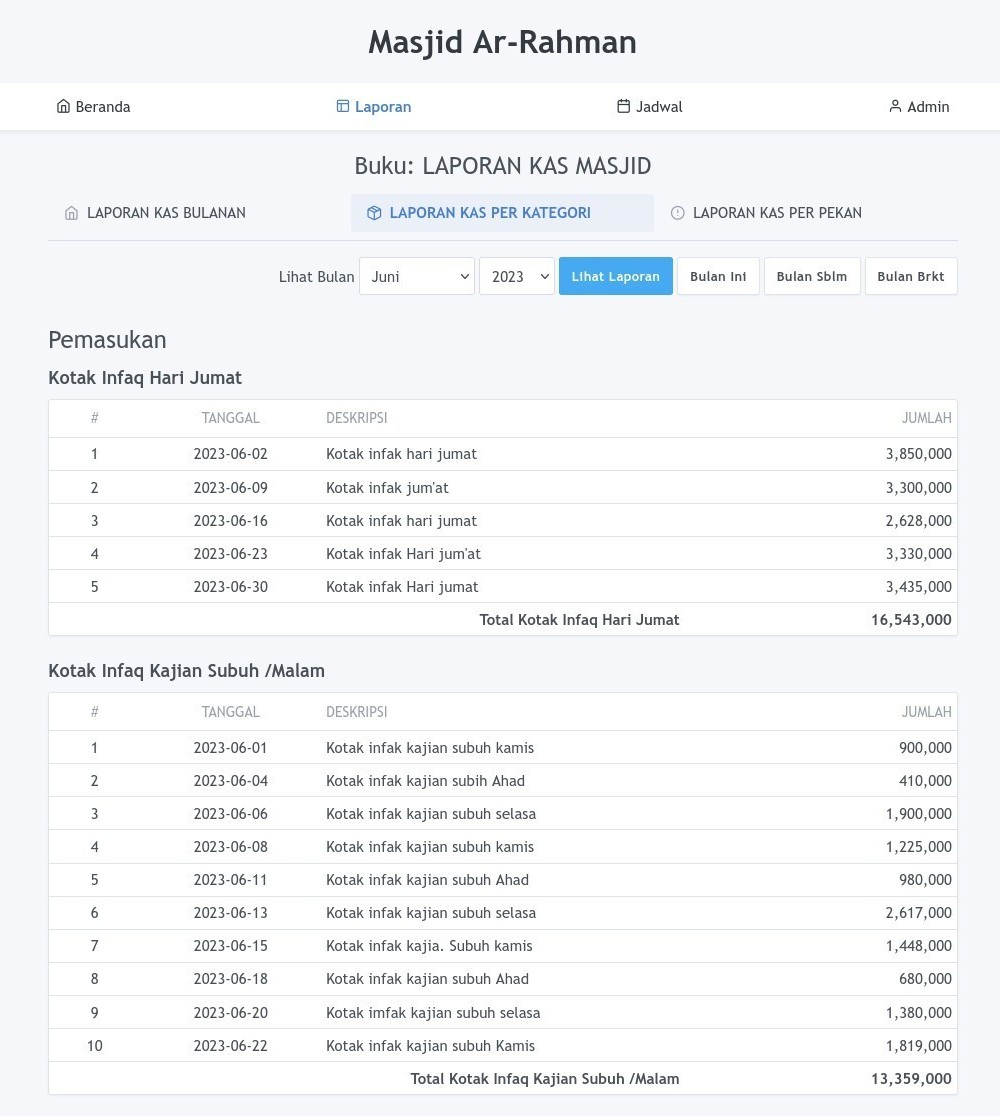
Task: Click the clock icon of Laporan Kas Per Pekan
Action: (x=678, y=213)
